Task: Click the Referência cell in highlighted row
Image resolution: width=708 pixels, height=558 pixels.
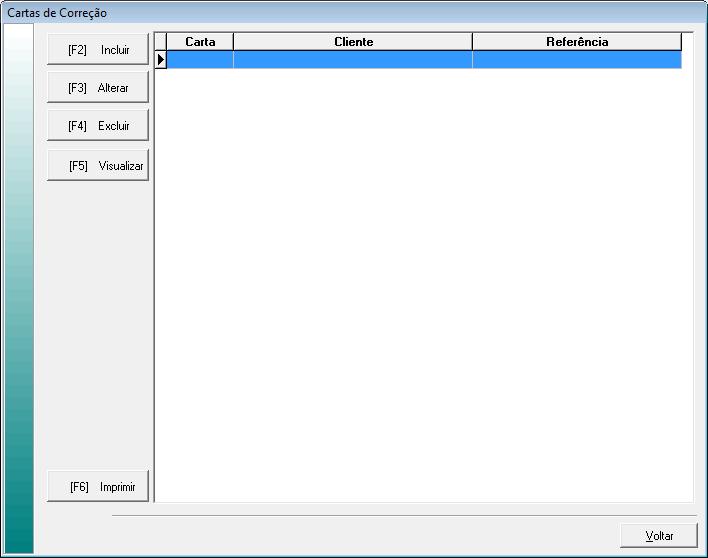Action: click(x=577, y=60)
